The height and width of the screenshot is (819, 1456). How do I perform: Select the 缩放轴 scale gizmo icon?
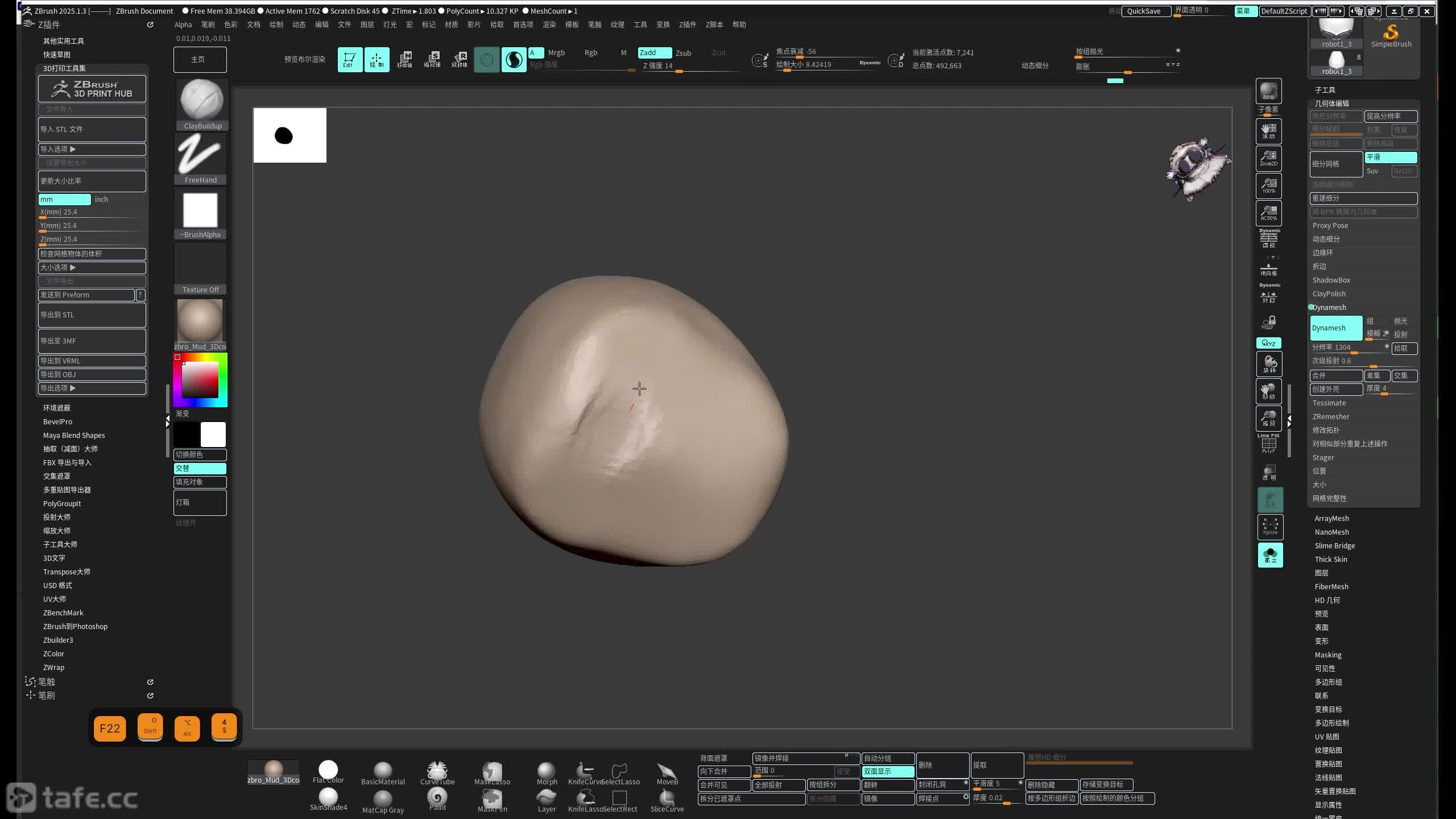pos(432,59)
